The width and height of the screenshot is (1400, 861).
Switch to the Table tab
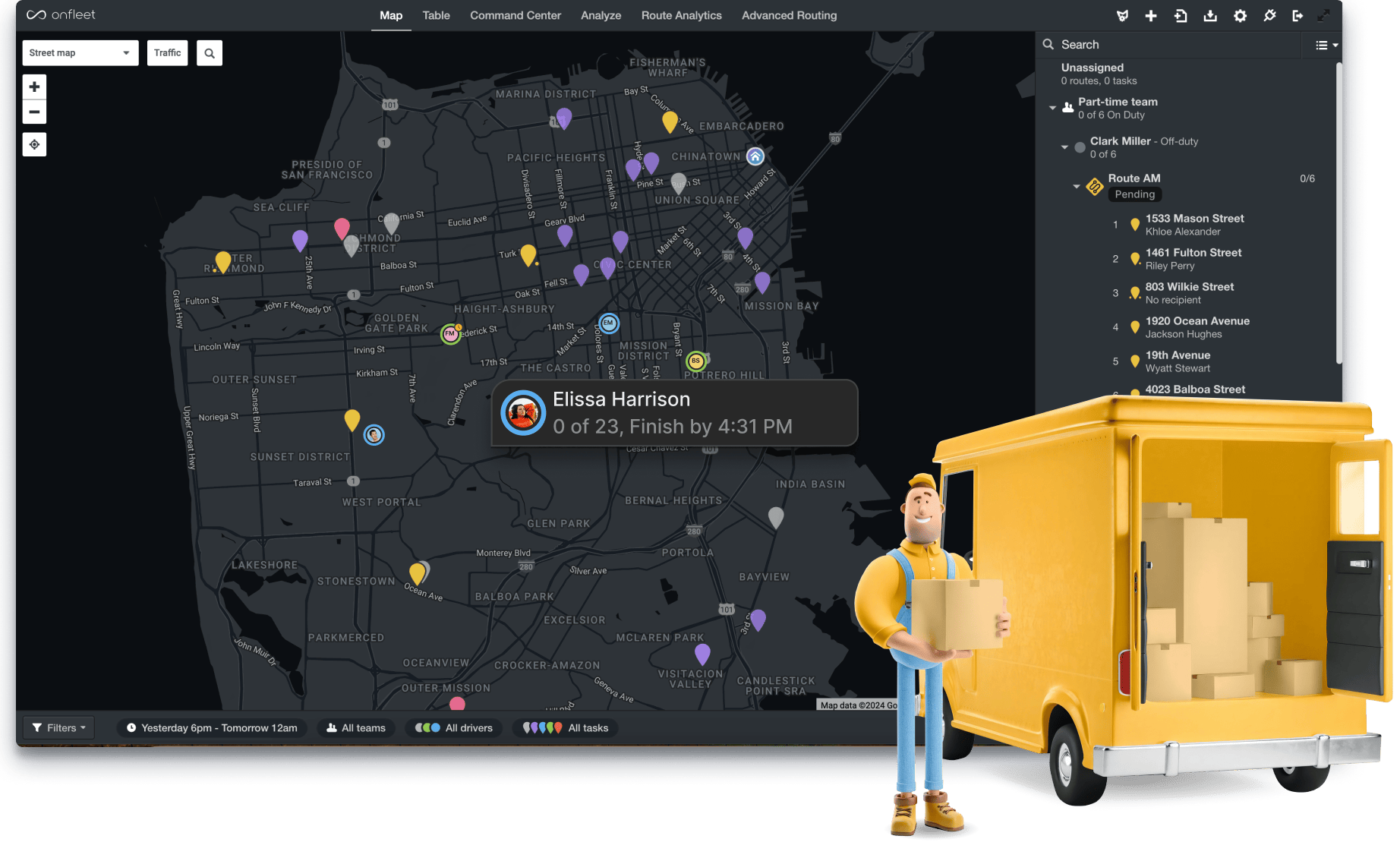coord(436,15)
